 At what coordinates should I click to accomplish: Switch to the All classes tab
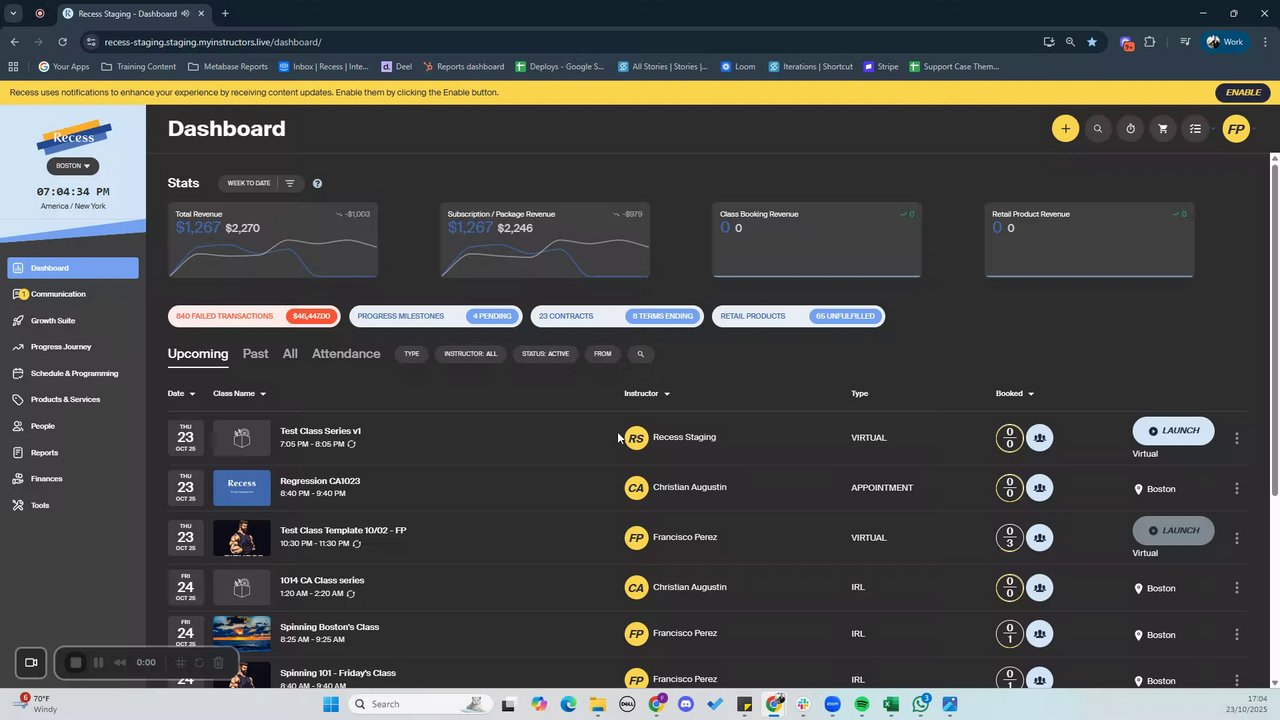point(290,354)
